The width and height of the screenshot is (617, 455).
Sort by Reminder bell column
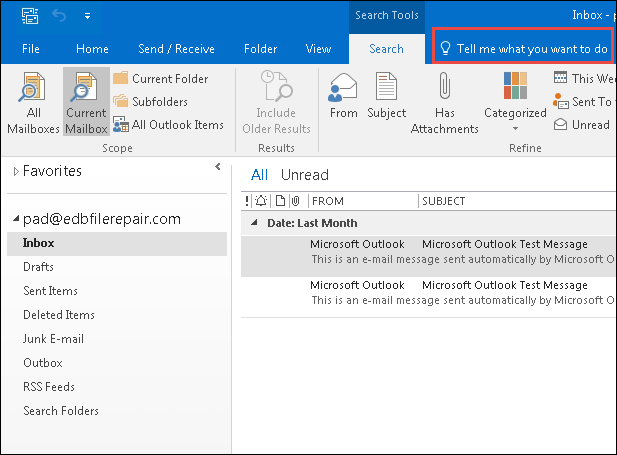[x=261, y=201]
